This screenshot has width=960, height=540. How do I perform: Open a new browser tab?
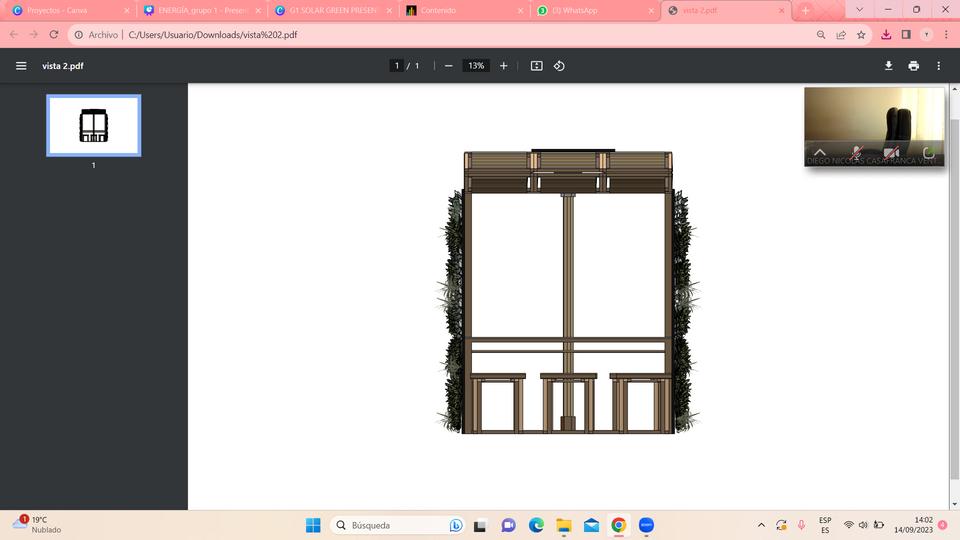[806, 10]
